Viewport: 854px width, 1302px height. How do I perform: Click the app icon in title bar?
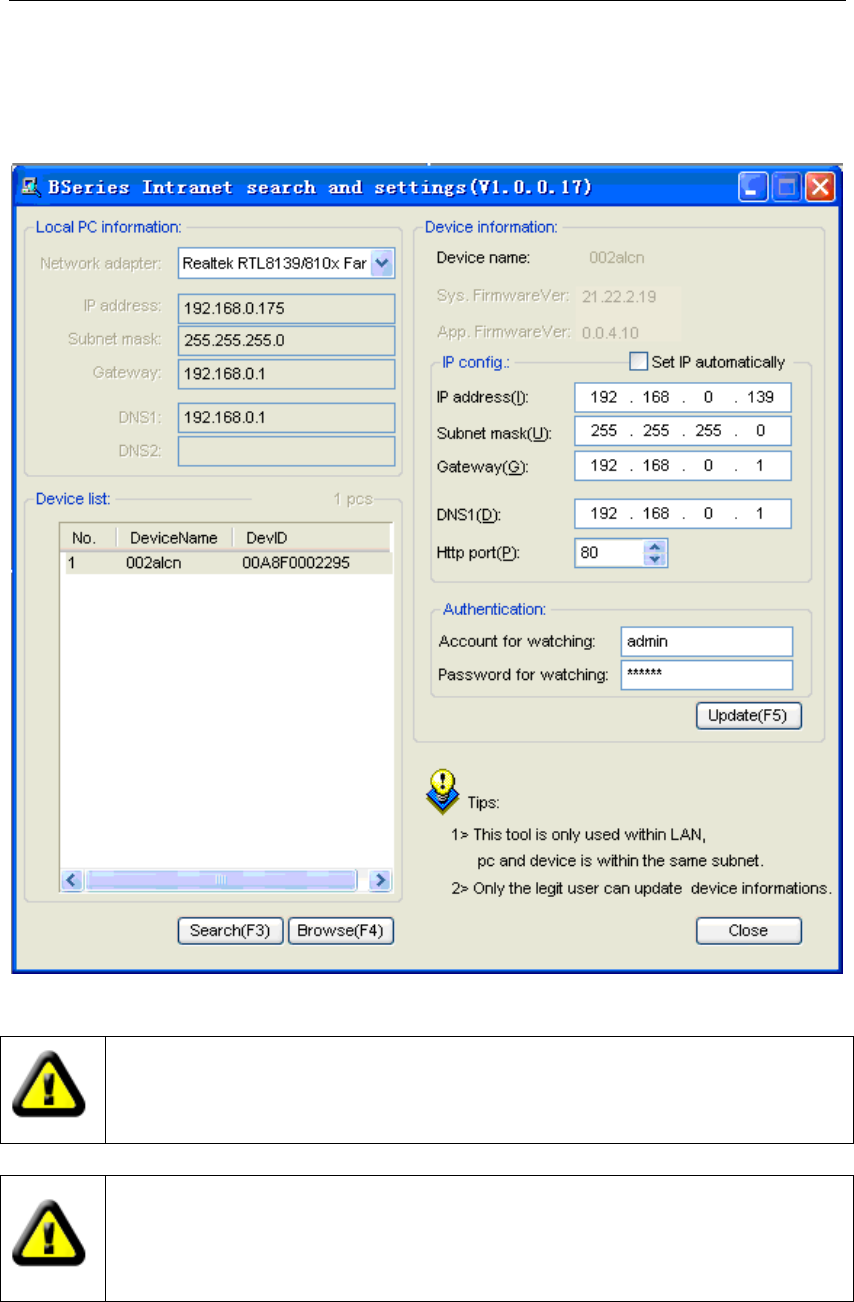(30, 187)
